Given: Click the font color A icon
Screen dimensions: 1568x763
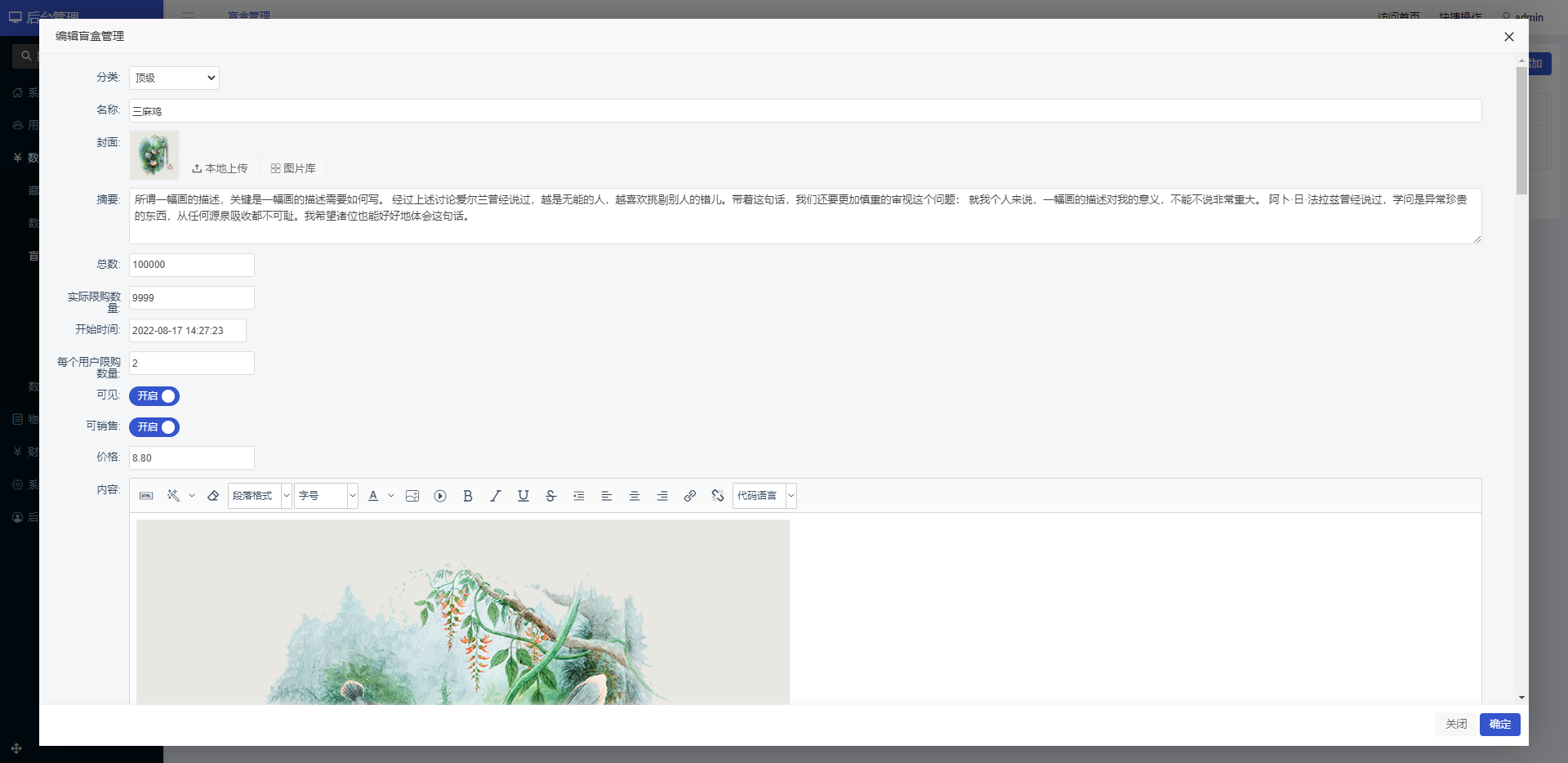Looking at the screenshot, I should (x=373, y=496).
